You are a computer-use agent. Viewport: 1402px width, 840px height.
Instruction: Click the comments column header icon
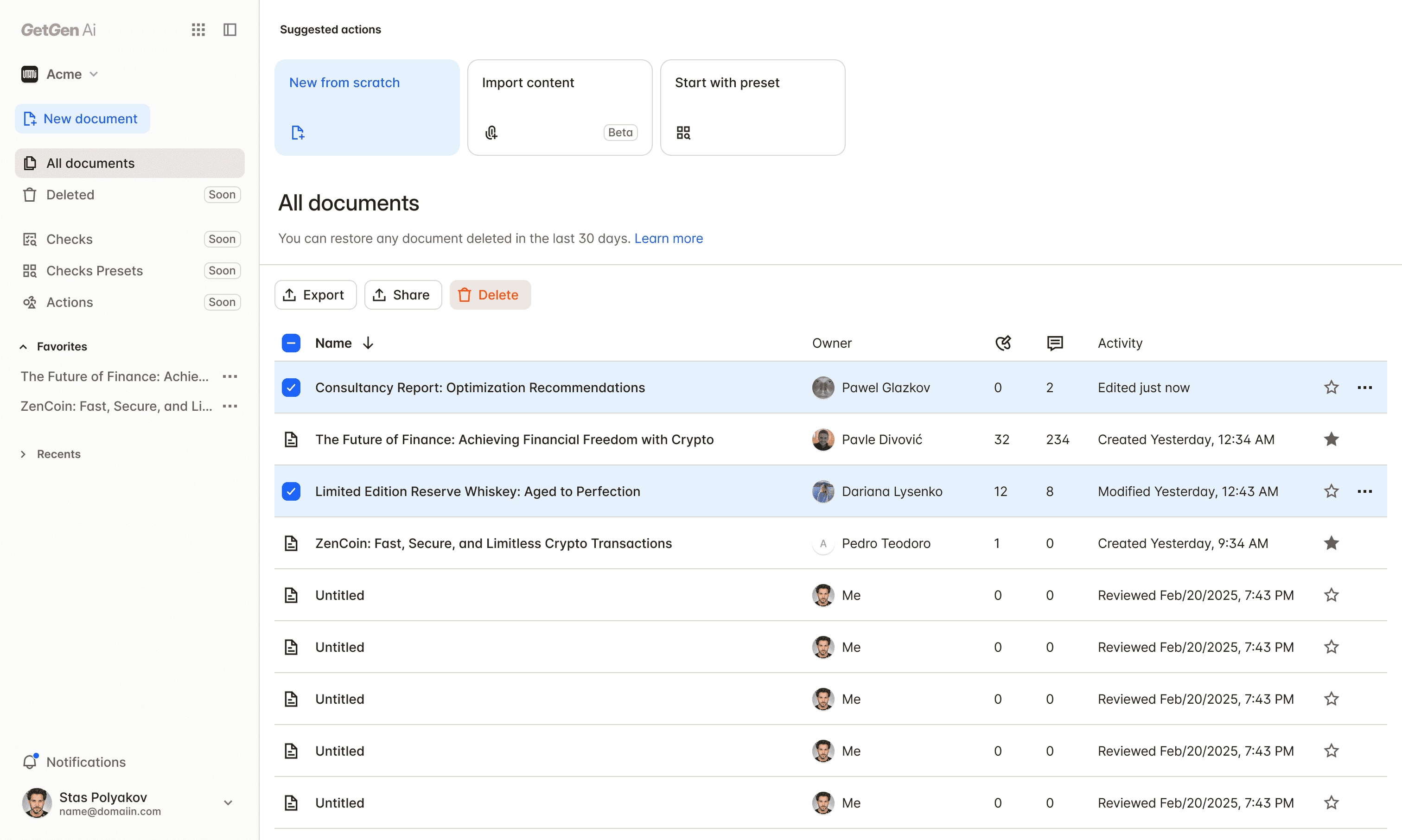[1054, 343]
